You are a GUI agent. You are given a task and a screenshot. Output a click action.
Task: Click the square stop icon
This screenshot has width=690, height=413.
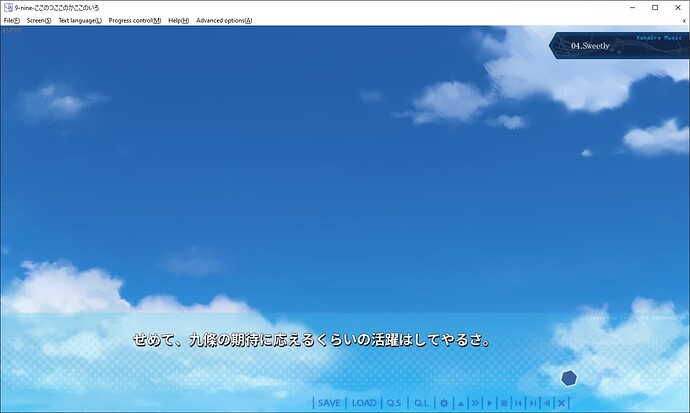[x=504, y=403]
